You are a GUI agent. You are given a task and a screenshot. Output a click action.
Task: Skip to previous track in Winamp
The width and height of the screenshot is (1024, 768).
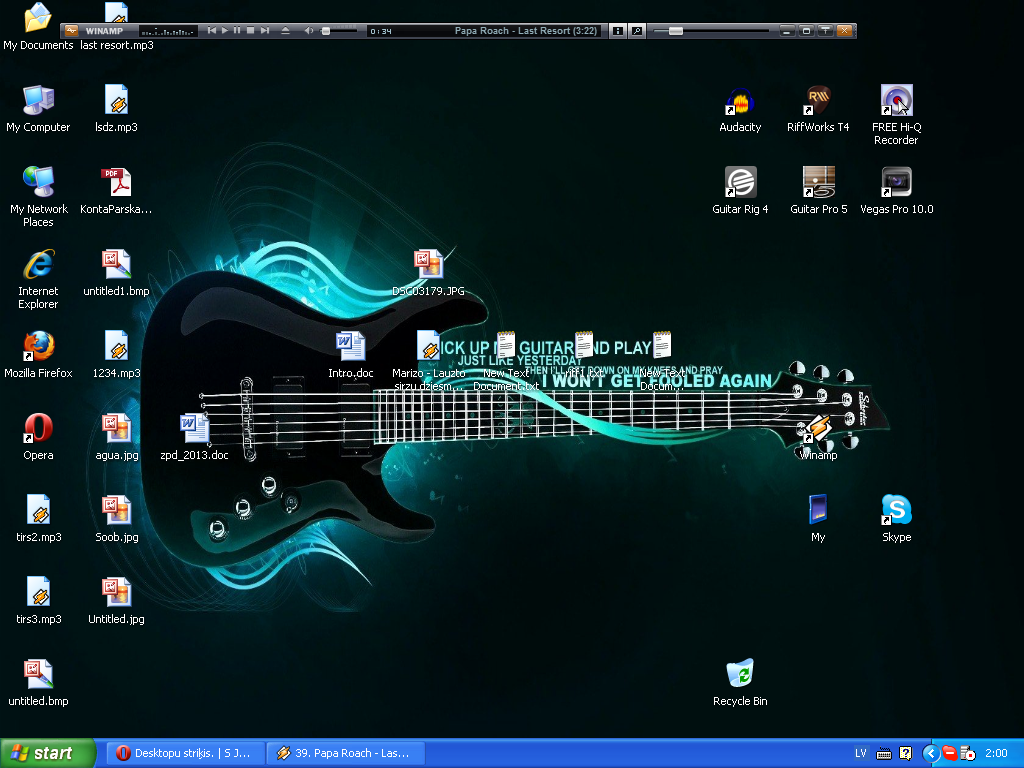tap(212, 31)
